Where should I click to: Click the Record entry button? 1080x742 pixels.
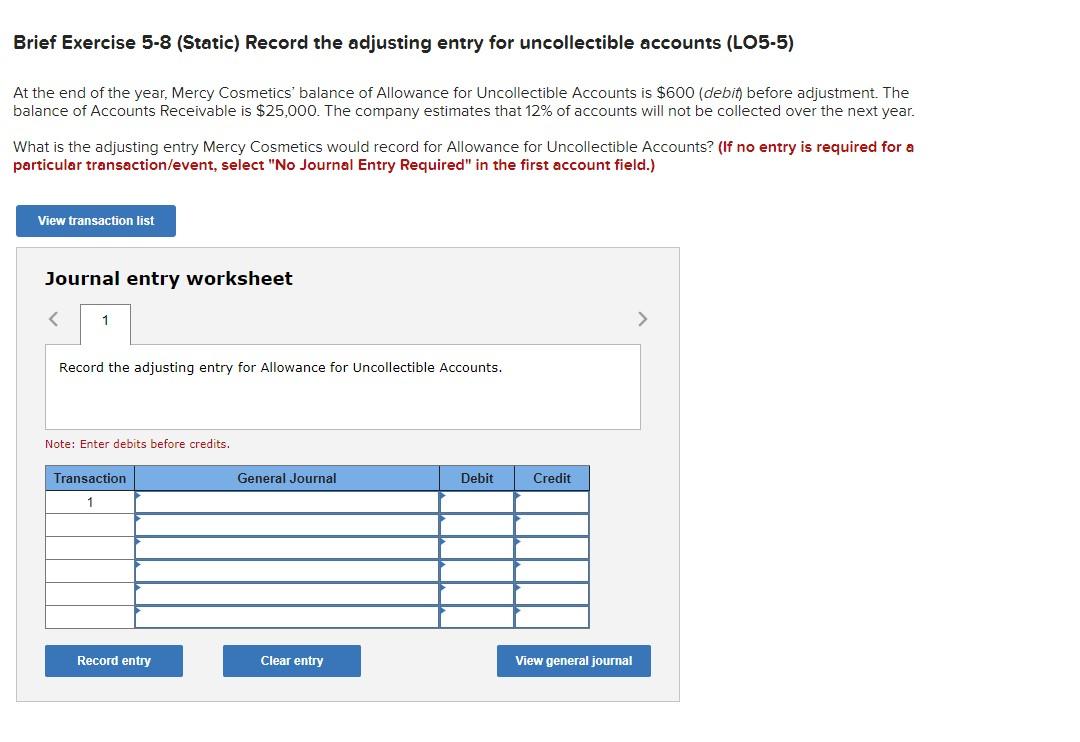(x=113, y=660)
